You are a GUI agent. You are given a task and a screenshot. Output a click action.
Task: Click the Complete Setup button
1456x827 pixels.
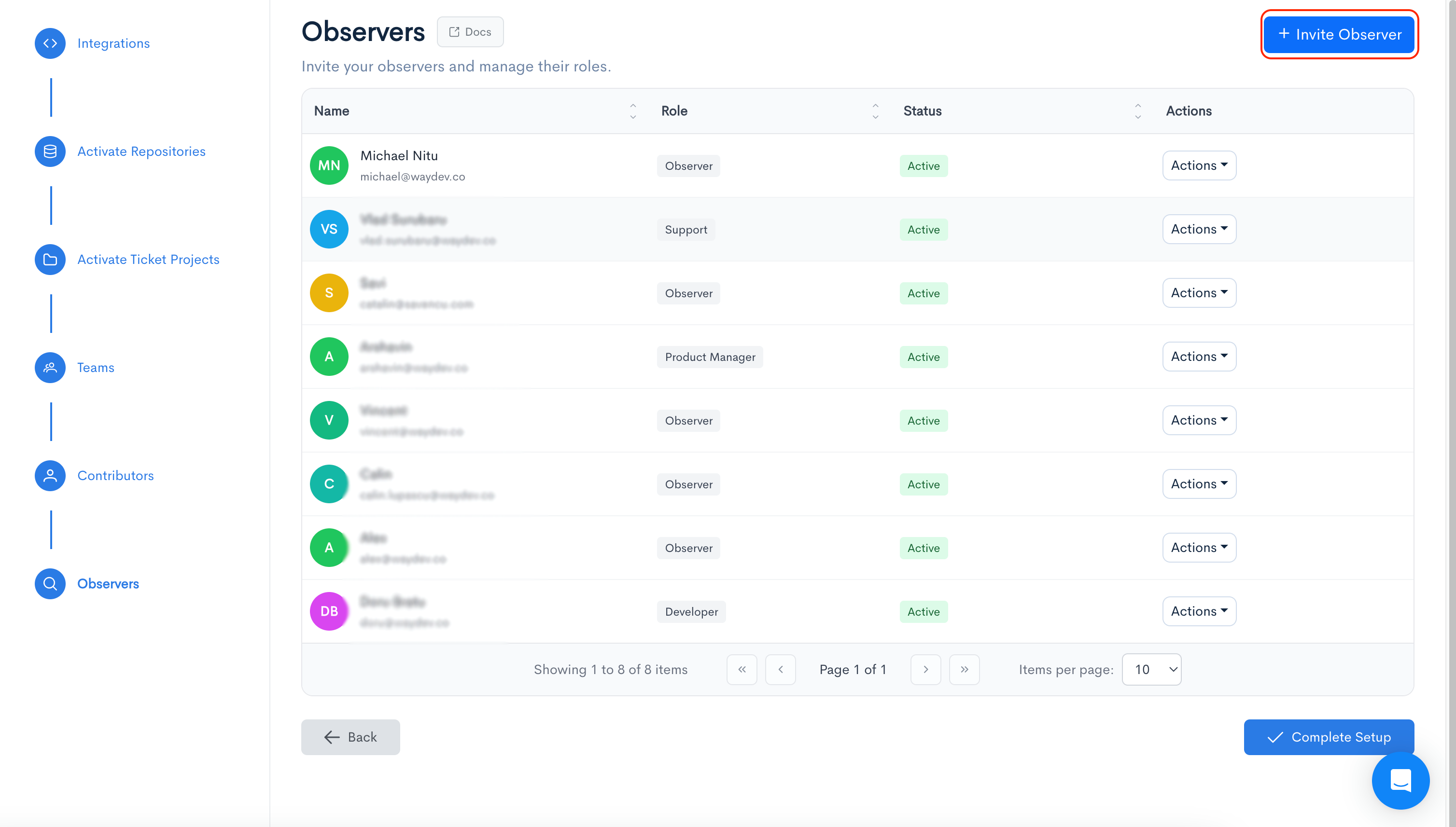pyautogui.click(x=1328, y=737)
